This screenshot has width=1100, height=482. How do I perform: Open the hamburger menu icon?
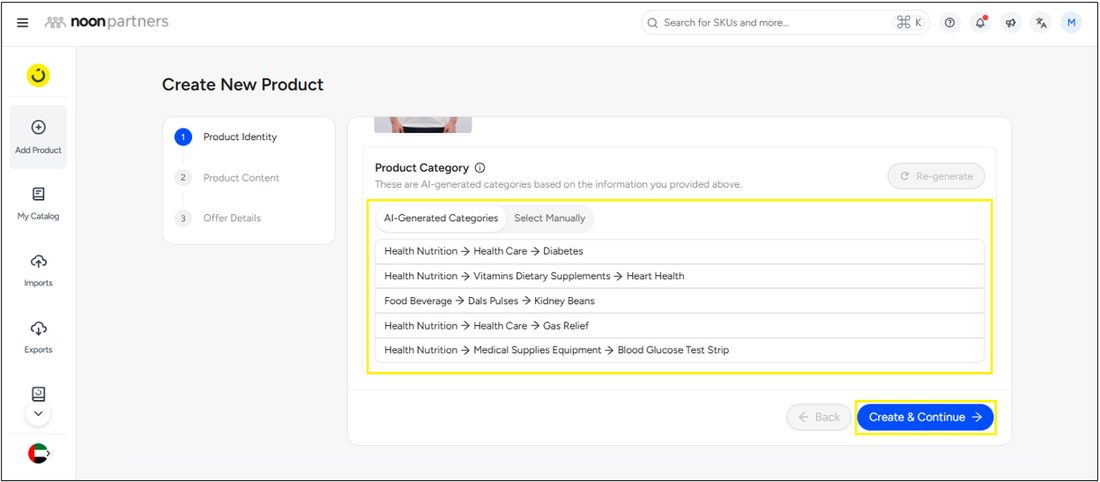[22, 22]
